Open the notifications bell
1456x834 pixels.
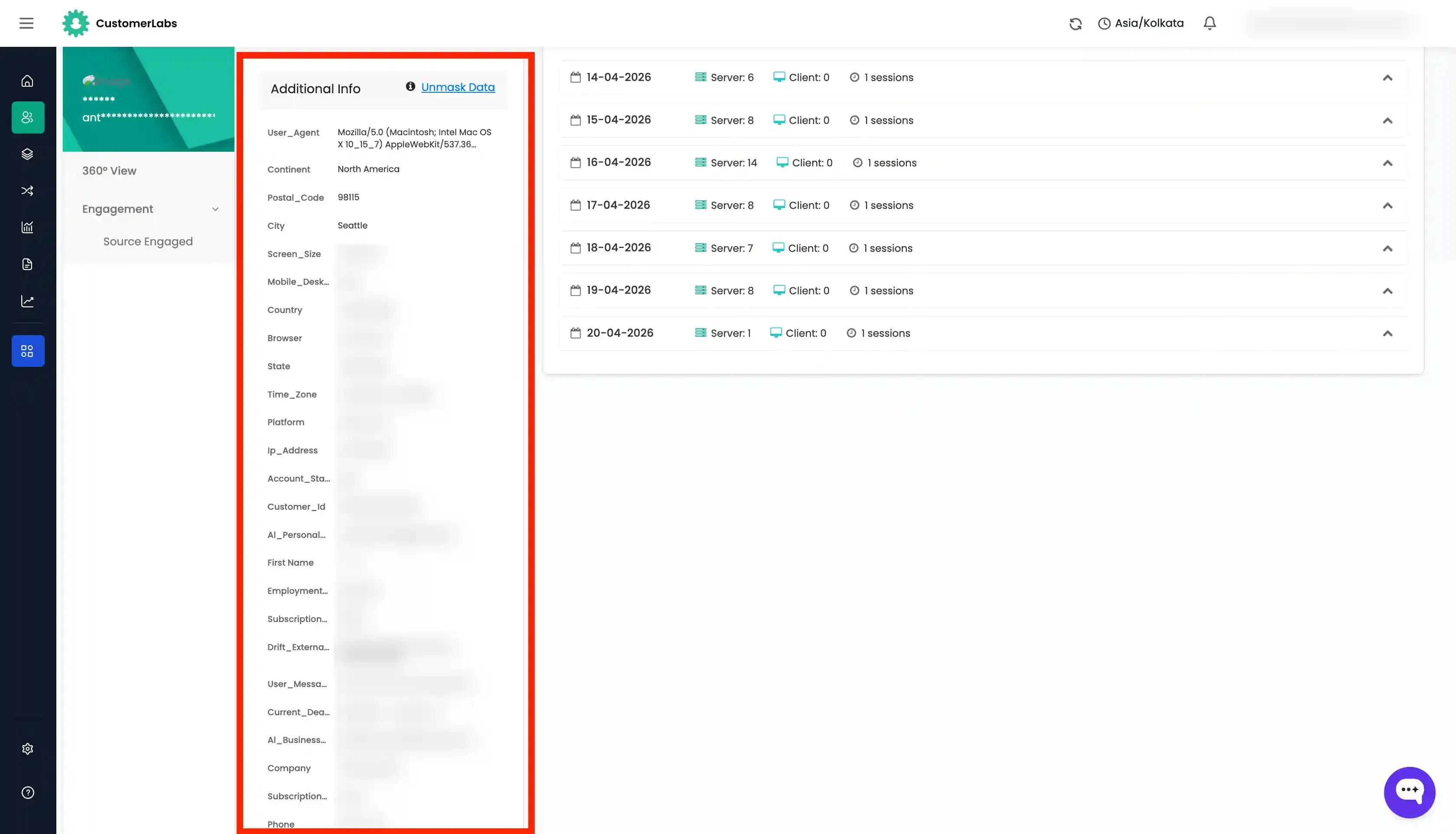(1209, 23)
